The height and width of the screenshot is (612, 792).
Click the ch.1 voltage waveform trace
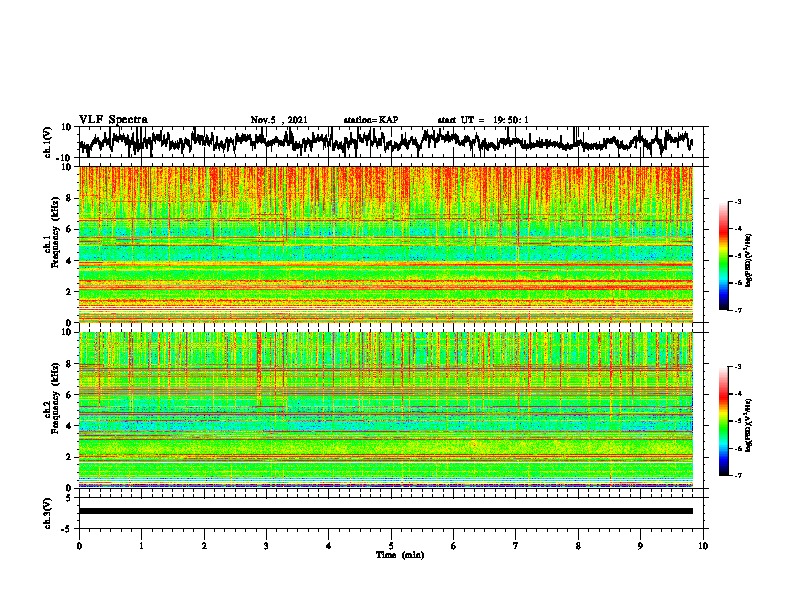[x=386, y=142]
